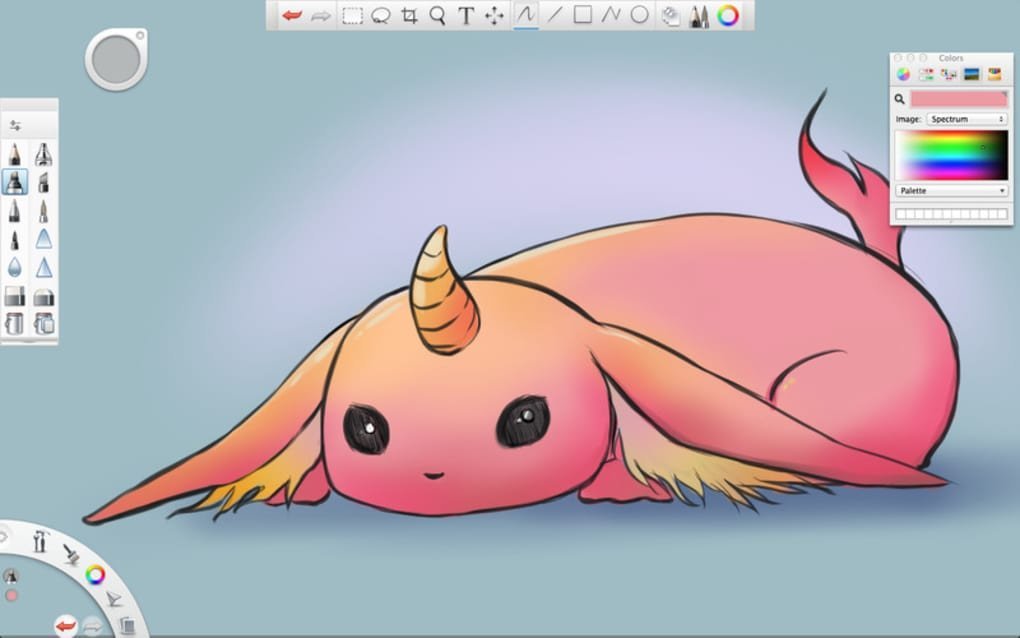Choose the Crop tool
The width and height of the screenshot is (1020, 638).
click(409, 15)
